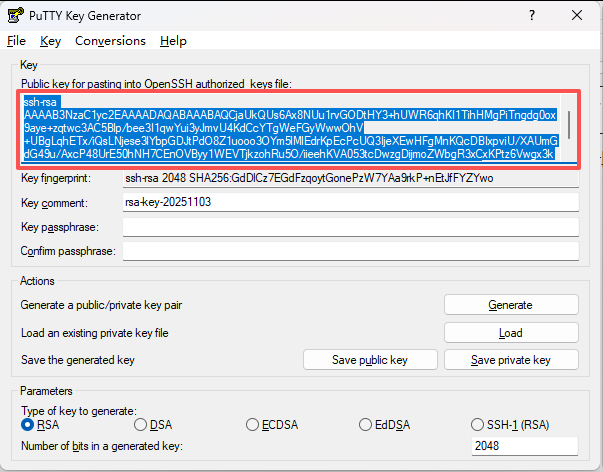Focus the Key passphrase field
The image size is (603, 472).
[x=350, y=227]
